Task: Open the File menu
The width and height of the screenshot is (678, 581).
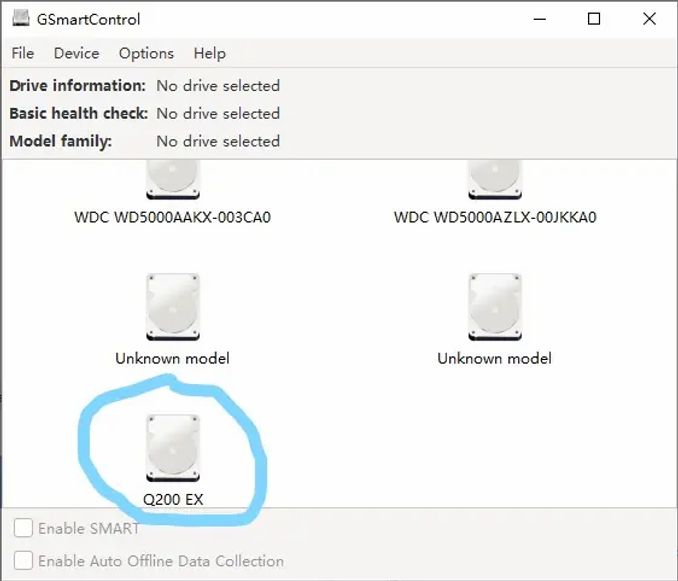Action: coord(22,53)
